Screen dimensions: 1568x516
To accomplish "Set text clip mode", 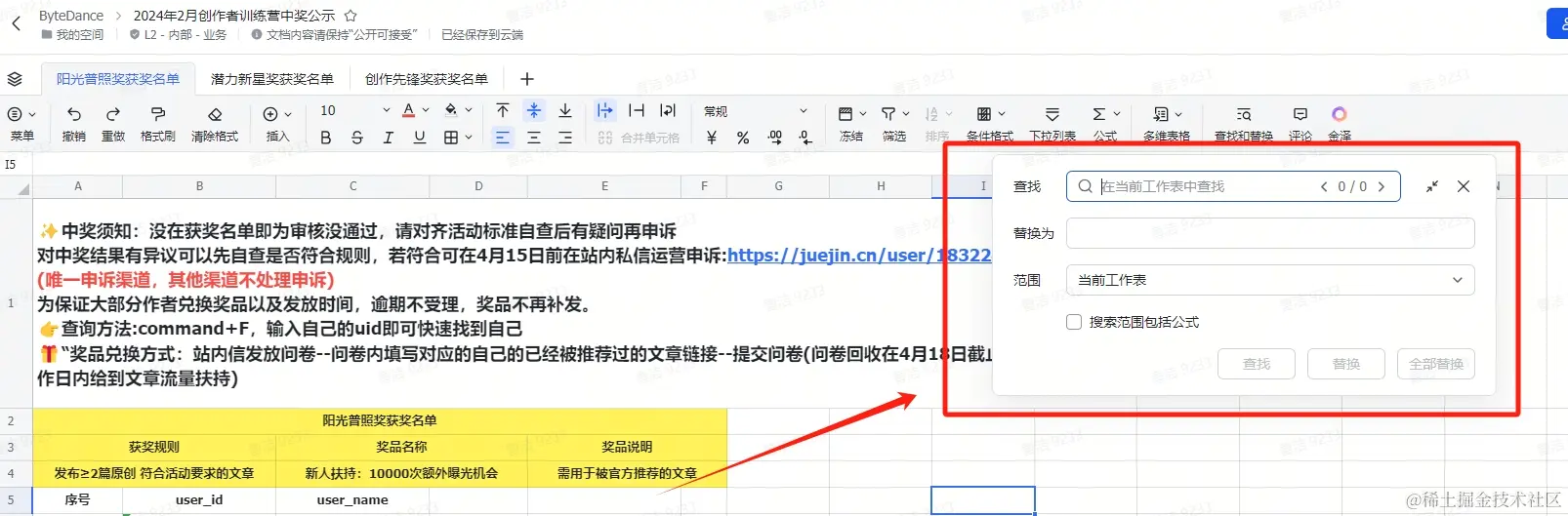I will [x=637, y=110].
